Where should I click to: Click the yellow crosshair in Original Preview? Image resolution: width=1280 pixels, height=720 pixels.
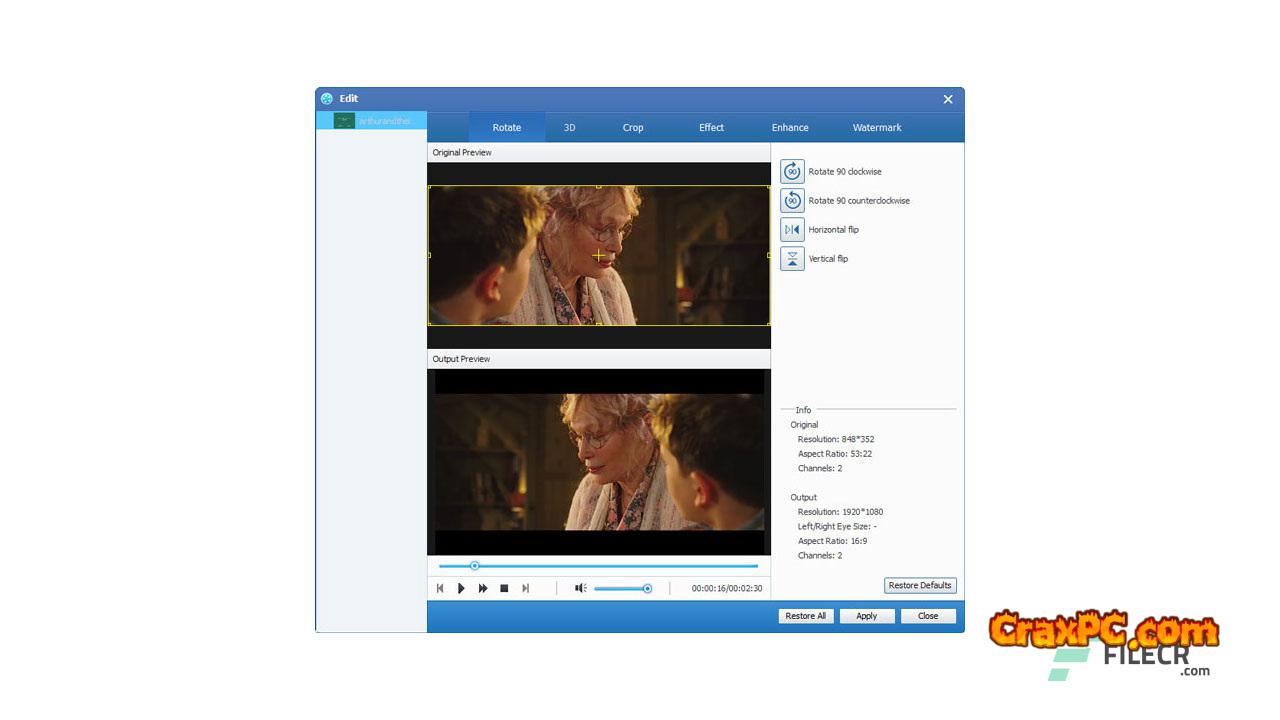(x=599, y=256)
